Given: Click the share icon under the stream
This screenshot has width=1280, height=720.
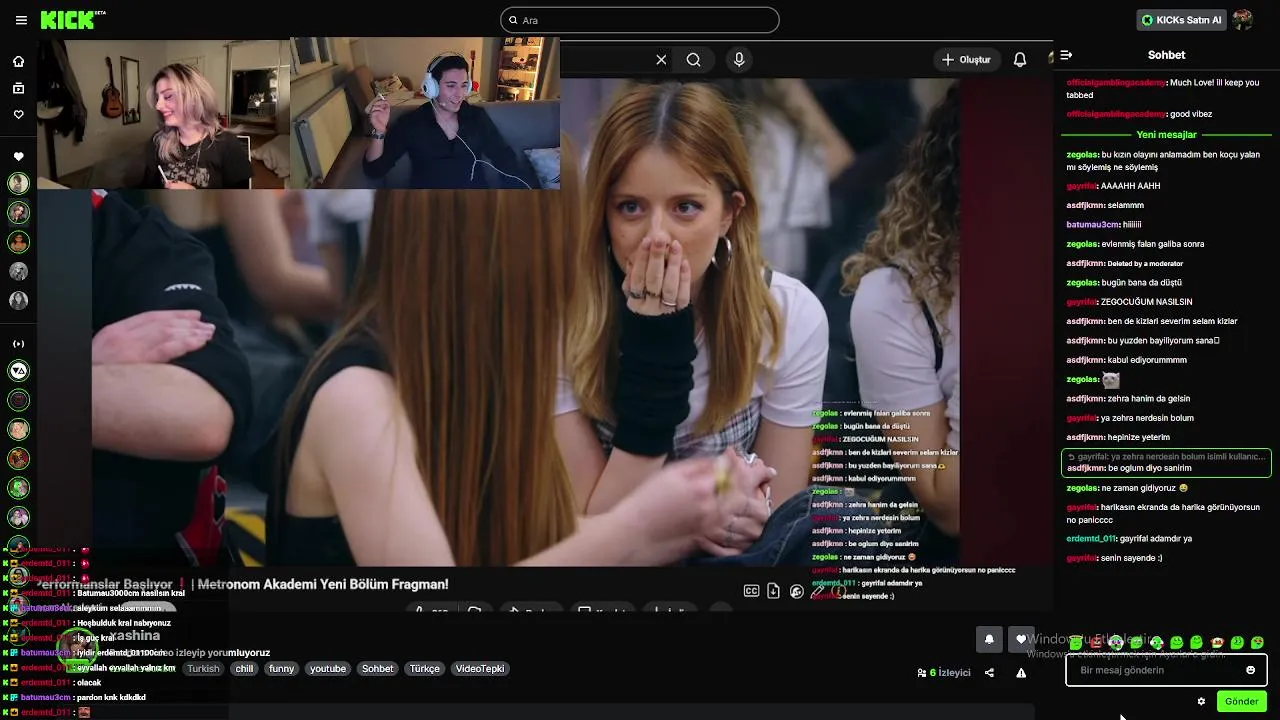Looking at the screenshot, I should [989, 673].
